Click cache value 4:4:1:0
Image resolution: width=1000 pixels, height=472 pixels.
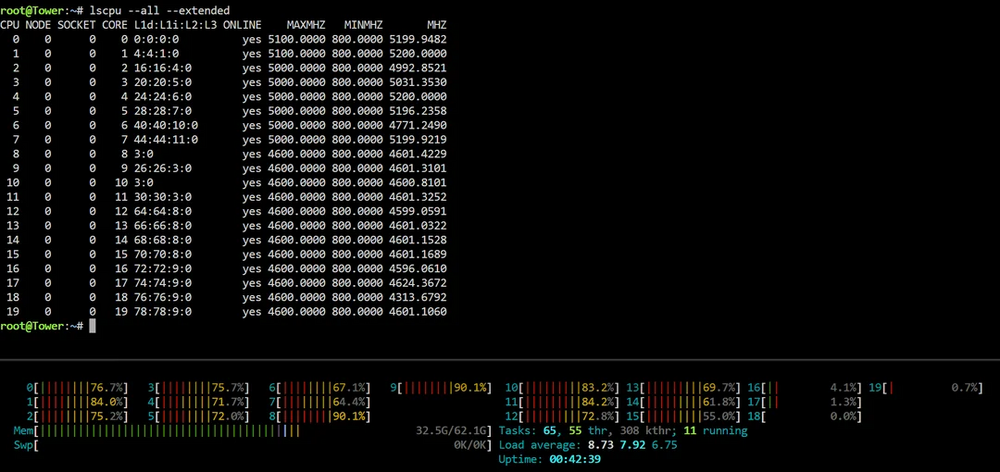(156, 54)
